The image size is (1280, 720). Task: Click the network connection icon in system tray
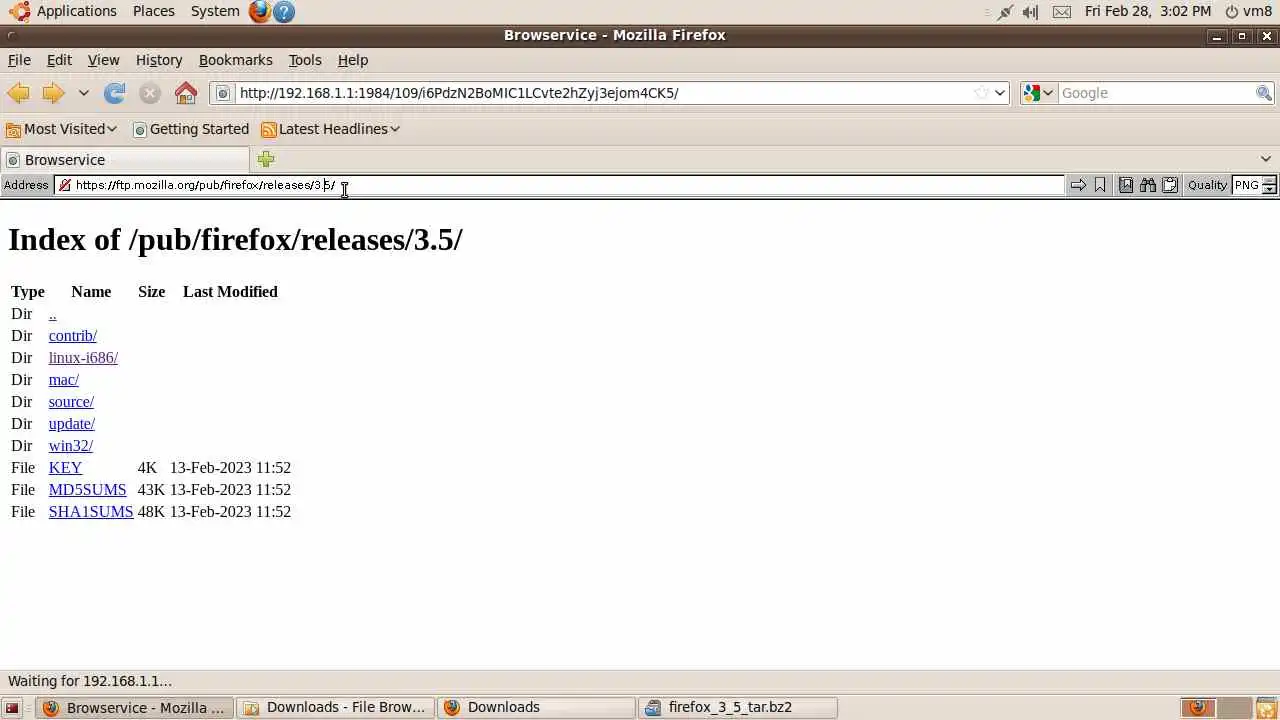tap(1006, 12)
